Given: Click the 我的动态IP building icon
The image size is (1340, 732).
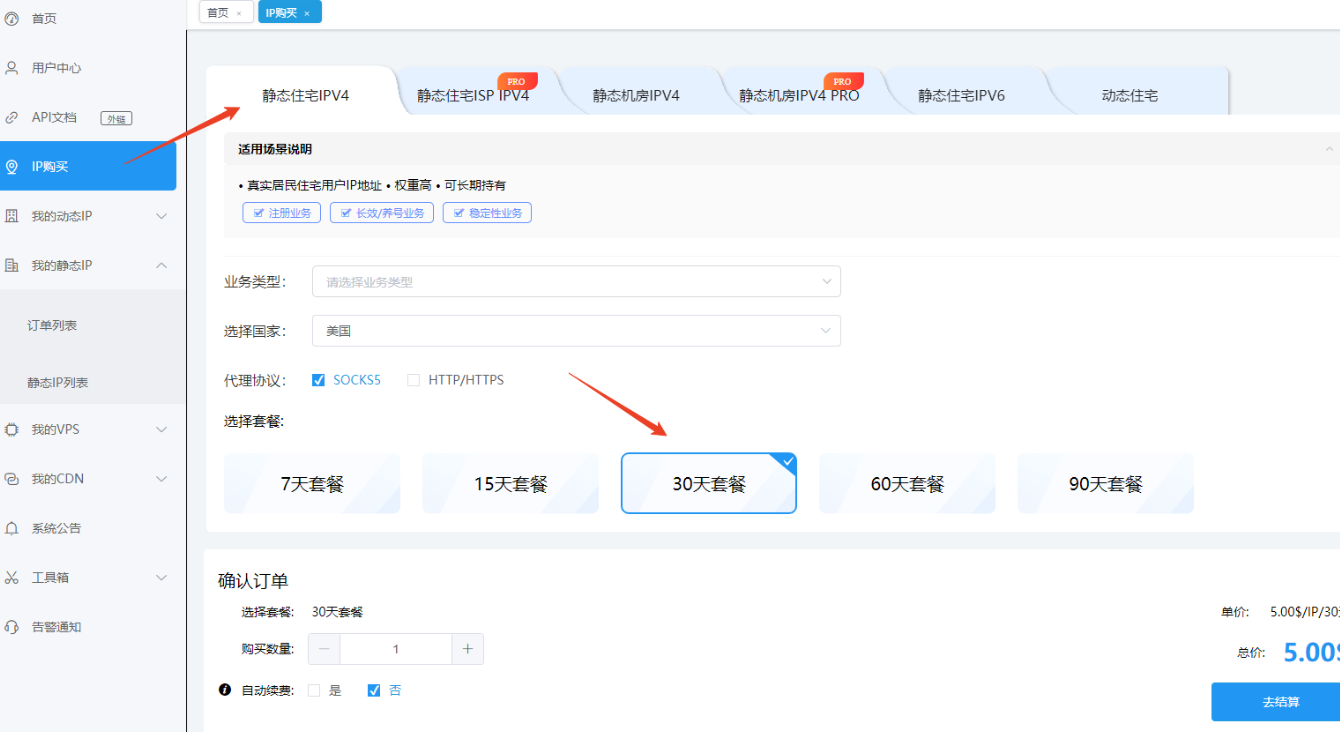Looking at the screenshot, I should tap(12, 216).
